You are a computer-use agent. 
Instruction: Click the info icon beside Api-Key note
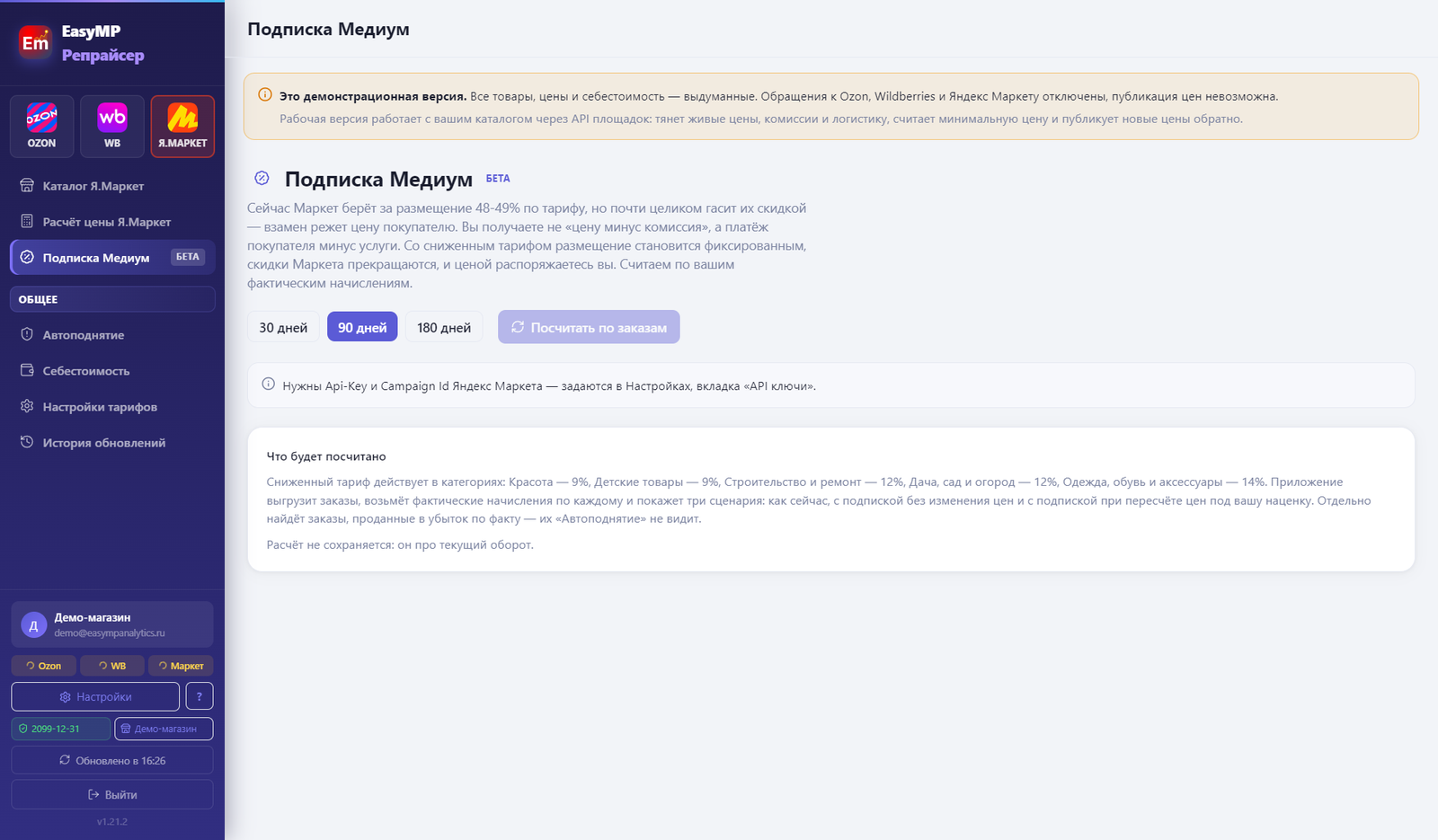(x=268, y=385)
